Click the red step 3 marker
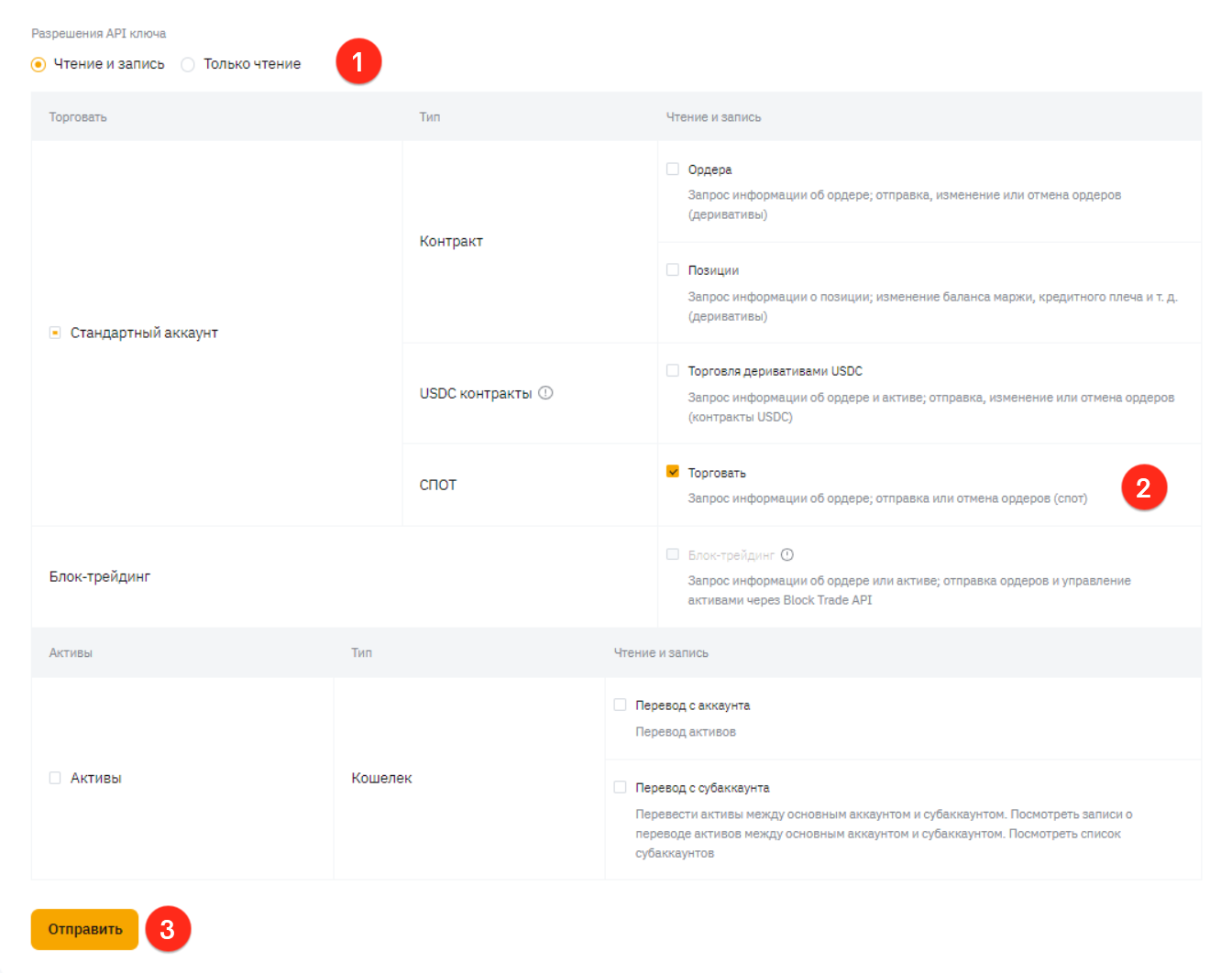Image resolution: width=1232 pixels, height=973 pixels. pos(168,929)
